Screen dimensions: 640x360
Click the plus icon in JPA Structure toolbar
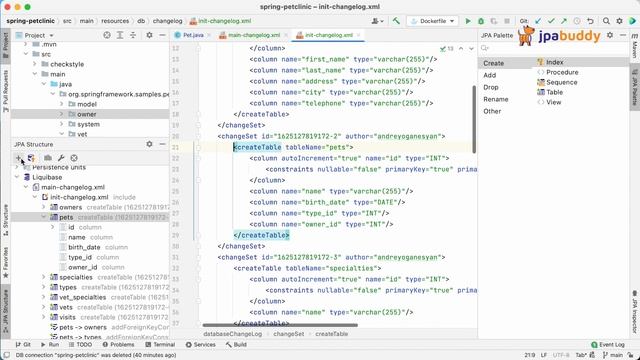pyautogui.click(x=18, y=158)
